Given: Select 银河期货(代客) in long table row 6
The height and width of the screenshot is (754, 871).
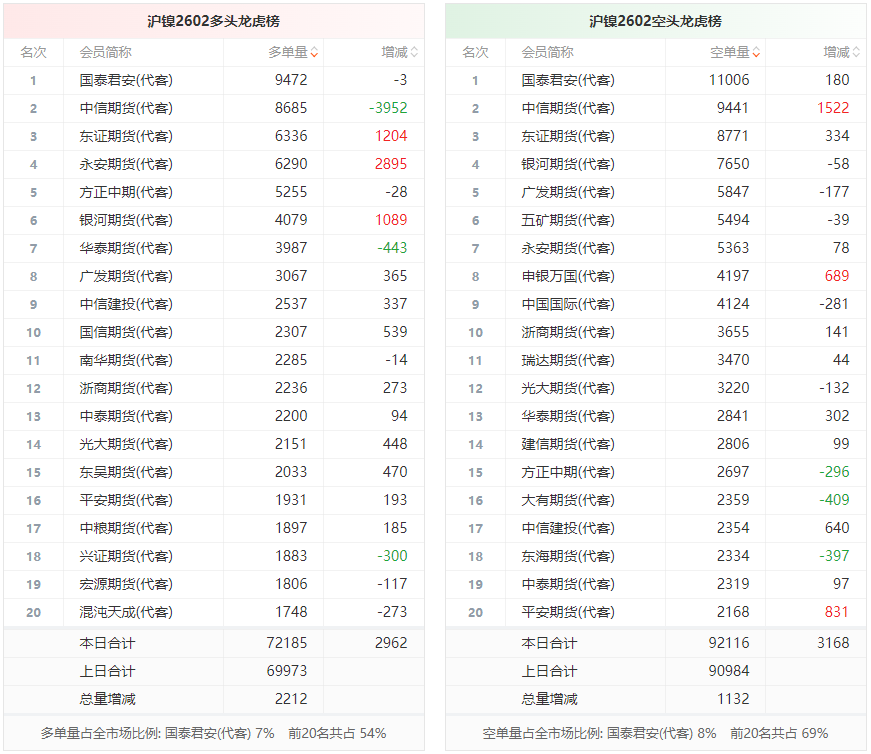Looking at the screenshot, I should (x=126, y=220).
